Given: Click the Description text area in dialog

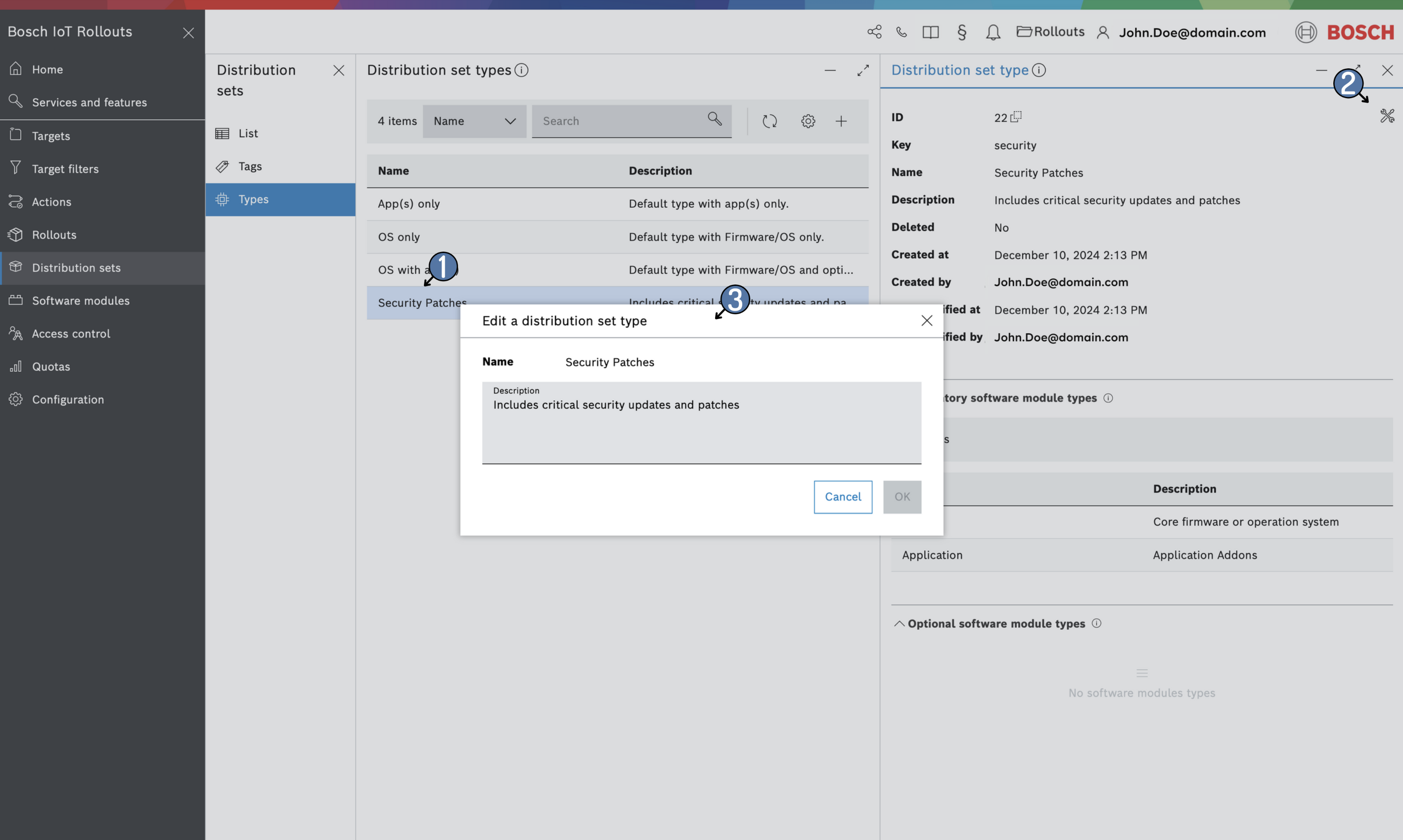Looking at the screenshot, I should 702,423.
